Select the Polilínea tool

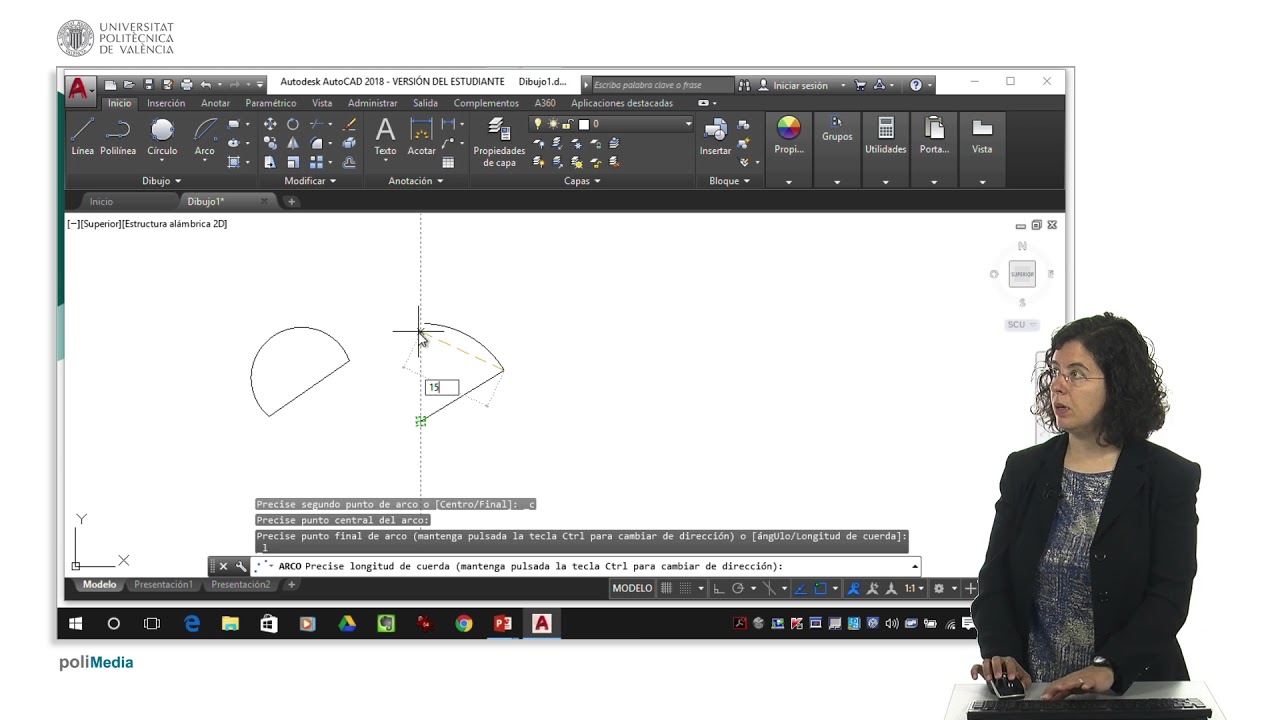[x=118, y=136]
